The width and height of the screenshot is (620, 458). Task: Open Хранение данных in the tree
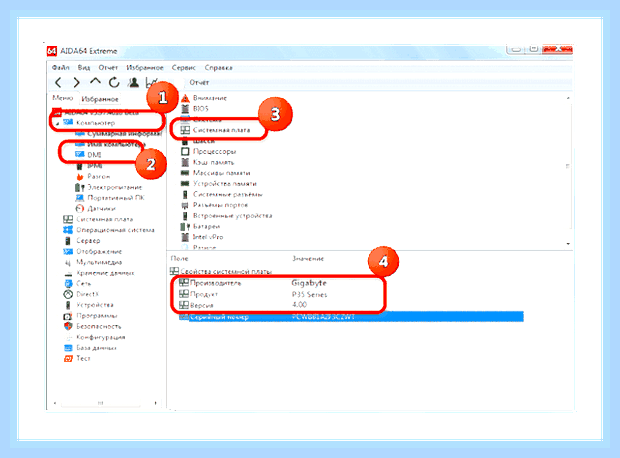click(105, 273)
